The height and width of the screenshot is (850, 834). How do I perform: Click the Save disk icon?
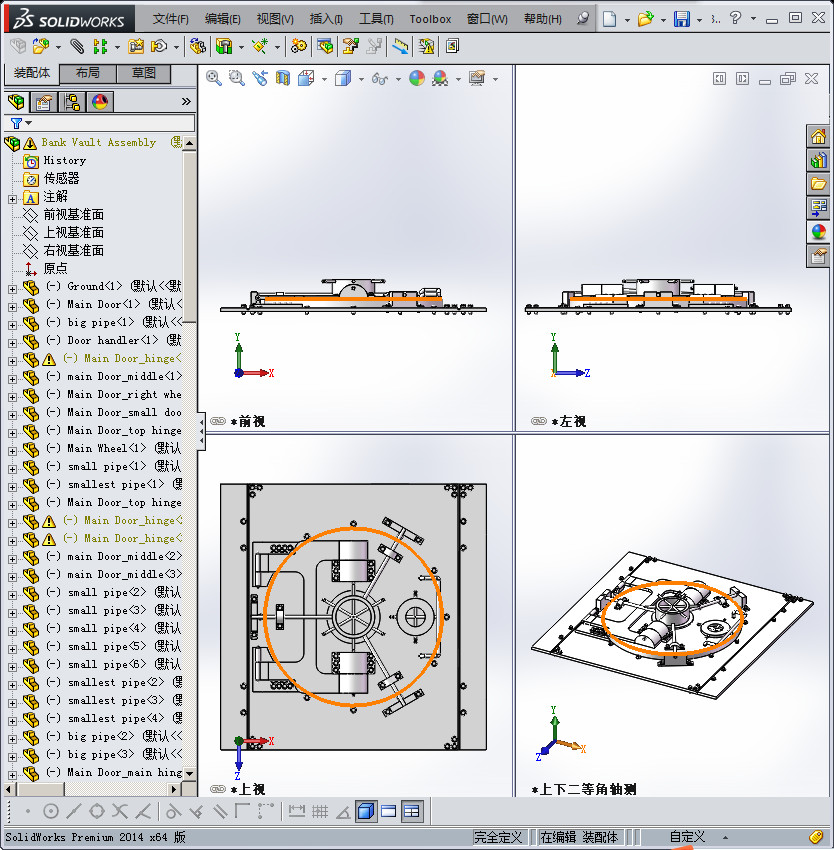[682, 19]
